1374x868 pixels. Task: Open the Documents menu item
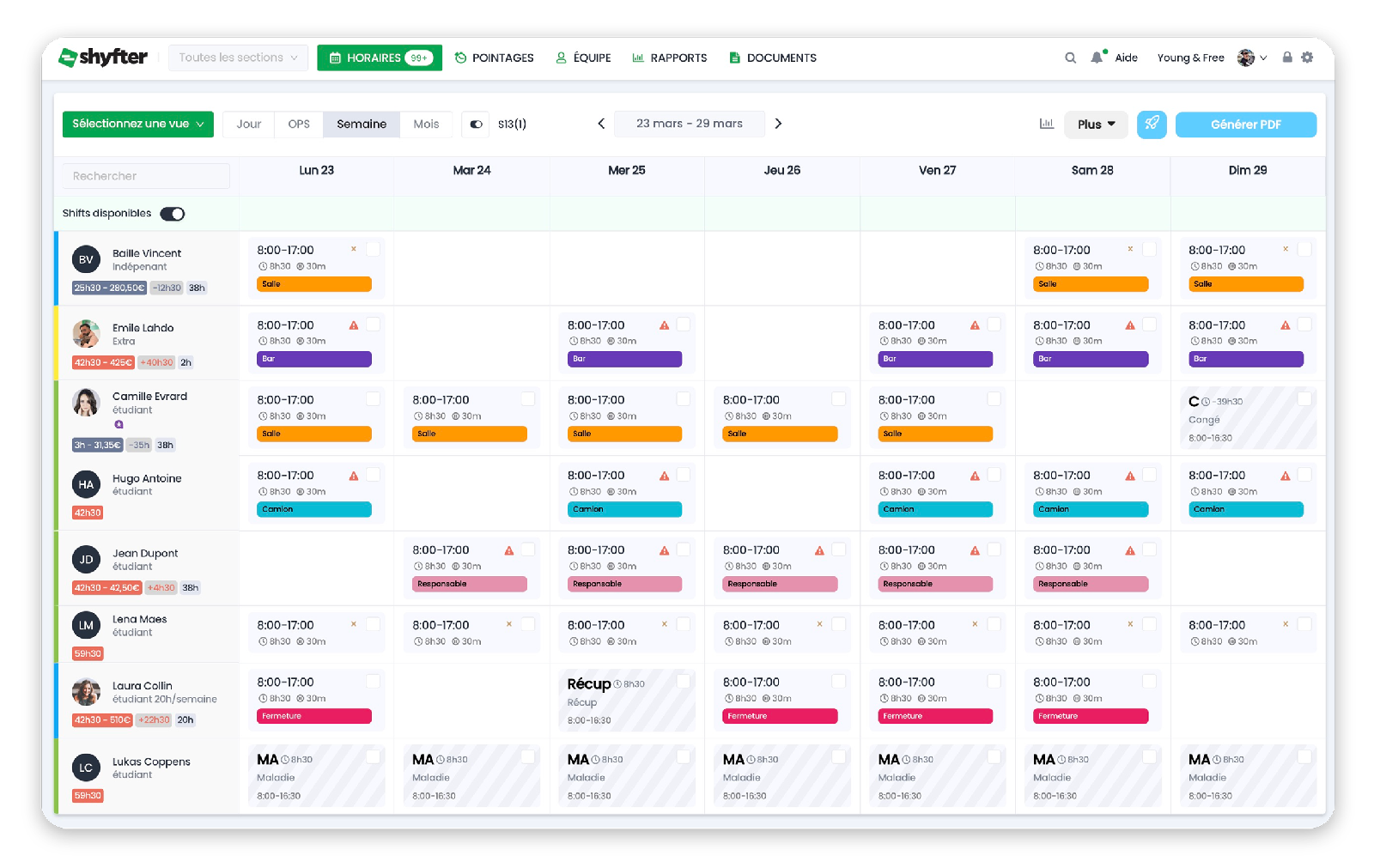(x=772, y=58)
